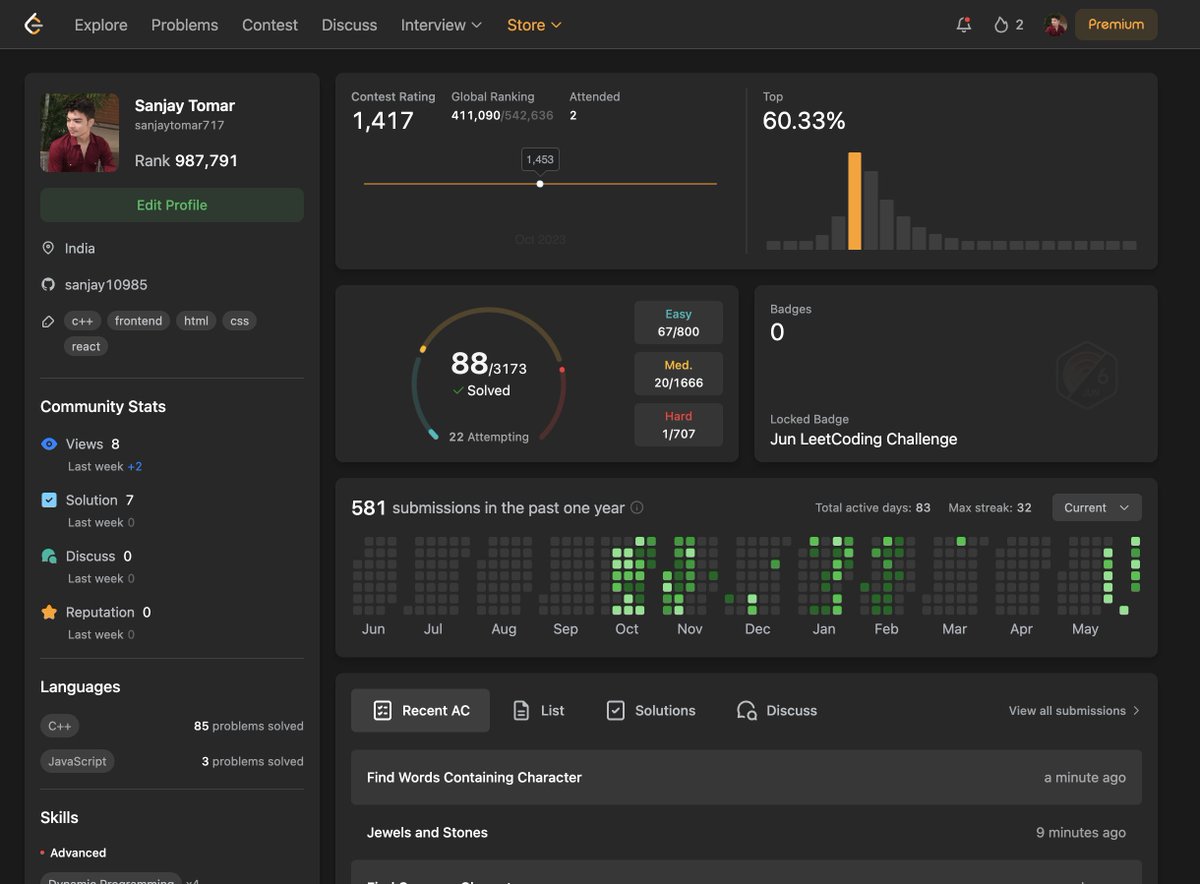Image resolution: width=1200 pixels, height=884 pixels.
Task: Select the Recent AC tab
Action: (420, 711)
